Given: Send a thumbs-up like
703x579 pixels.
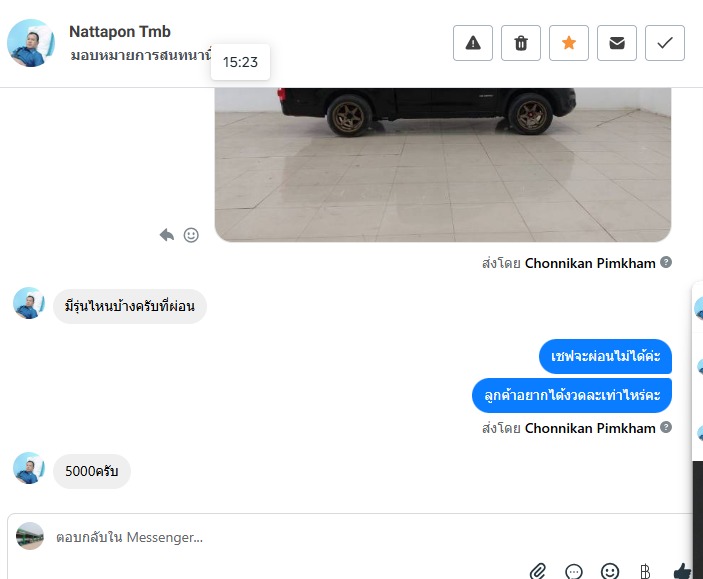Looking at the screenshot, I should (x=682, y=571).
